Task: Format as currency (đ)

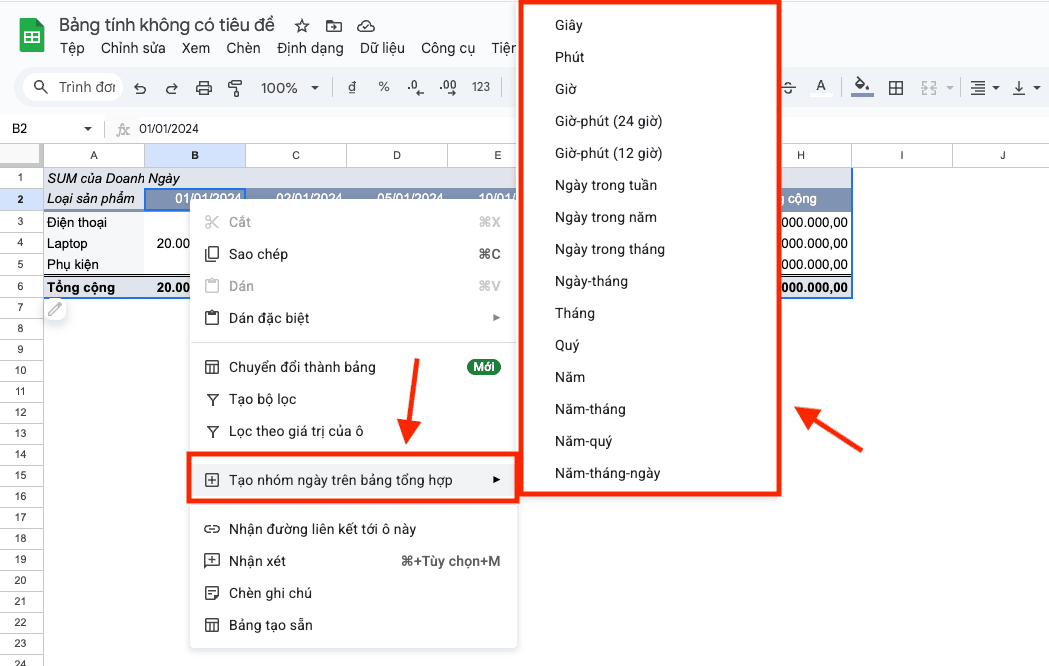Action: point(352,87)
